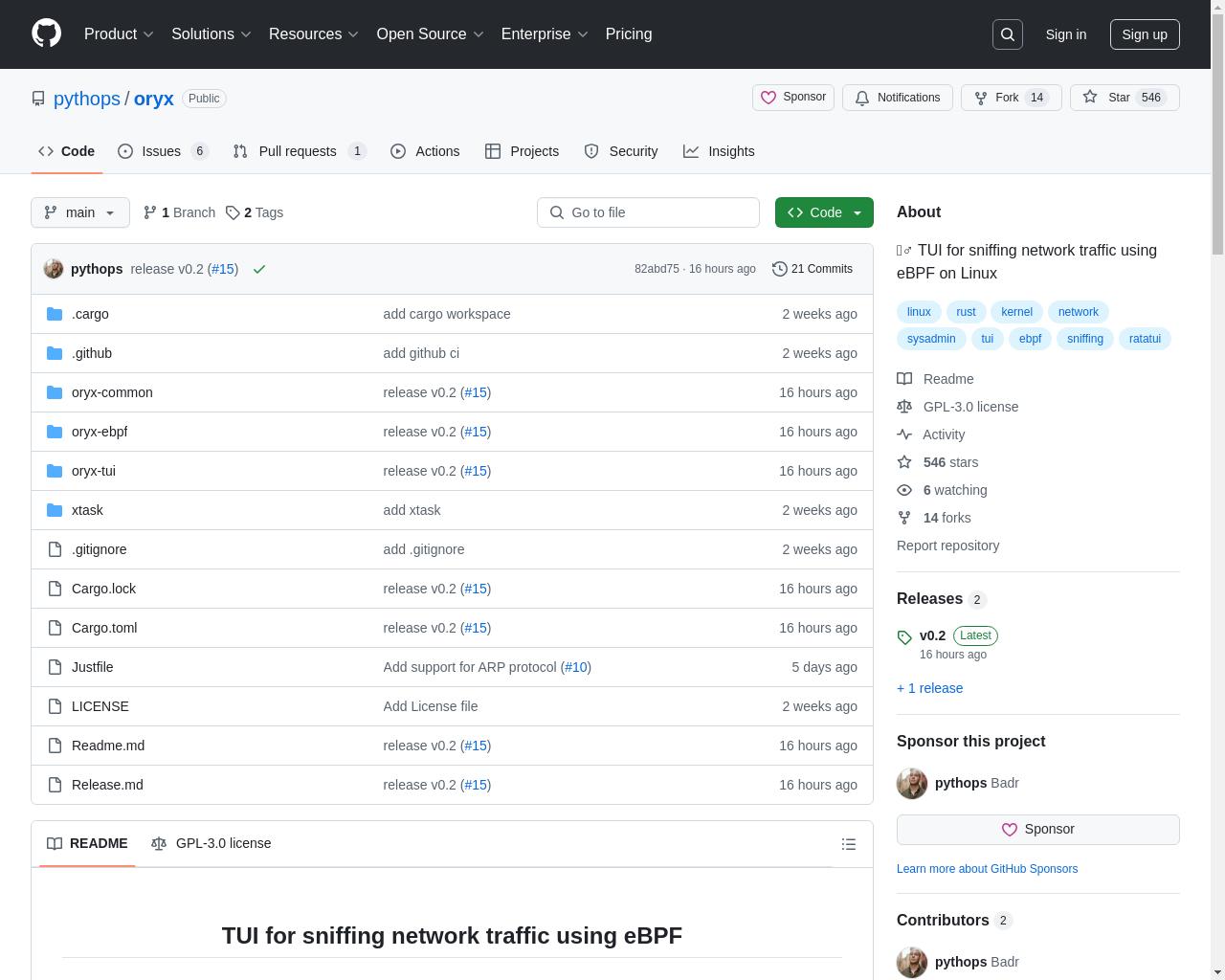This screenshot has height=980, width=1225.
Task: Fork the repository
Action: (1011, 98)
